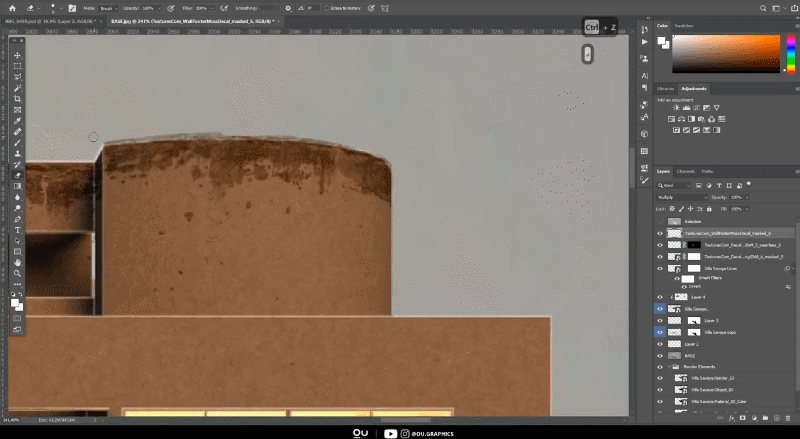
Task: Open the smoothing options gear
Action: click(287, 6)
